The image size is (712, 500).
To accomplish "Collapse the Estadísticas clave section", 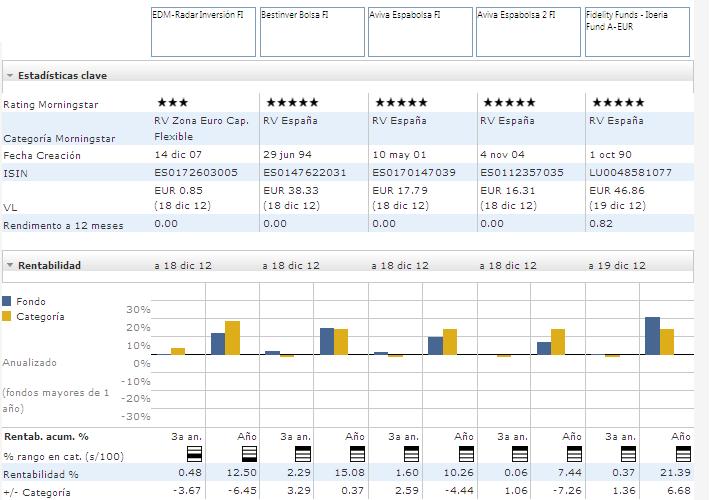I will click(10, 75).
